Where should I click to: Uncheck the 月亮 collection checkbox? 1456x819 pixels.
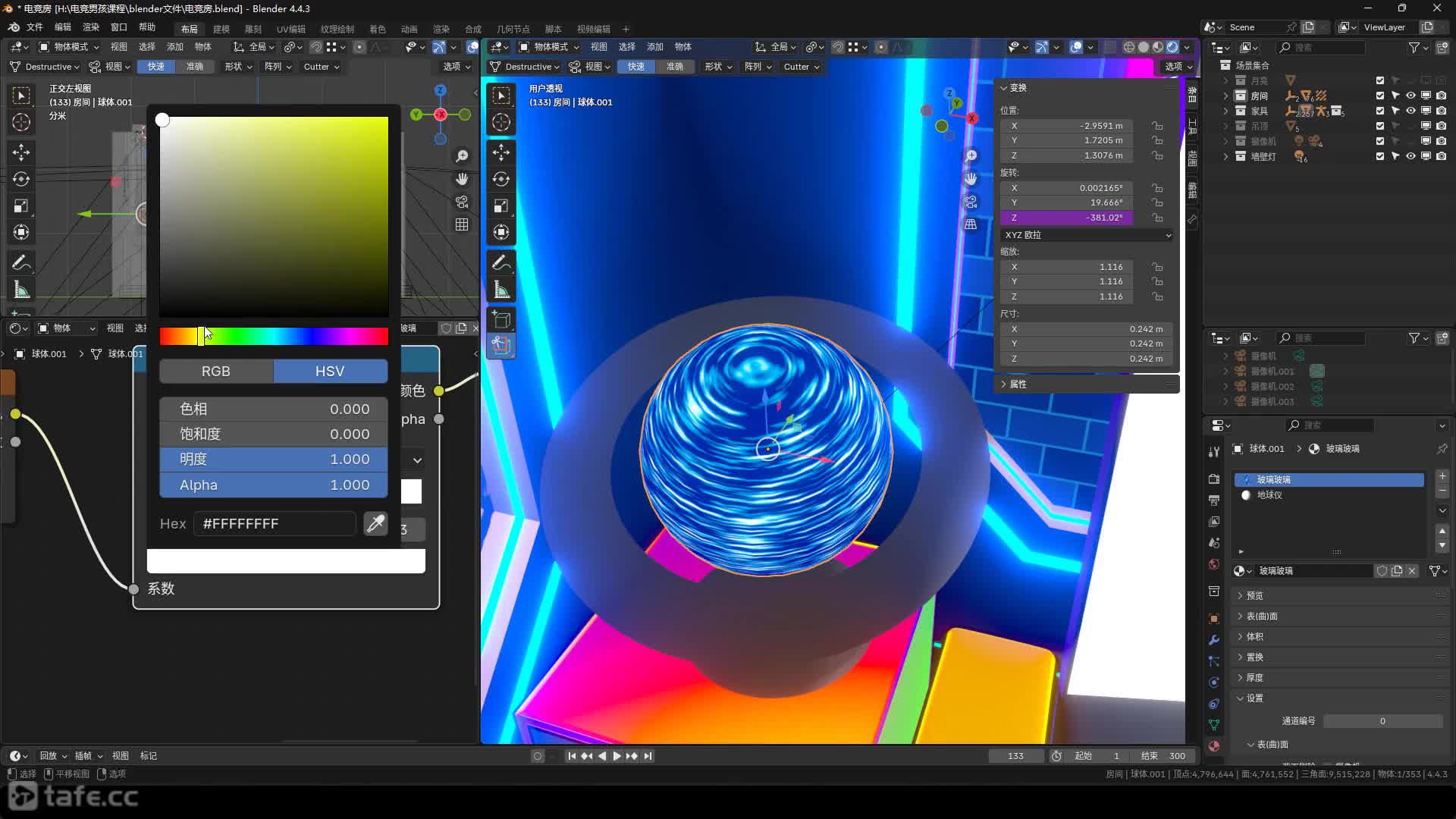[x=1380, y=80]
